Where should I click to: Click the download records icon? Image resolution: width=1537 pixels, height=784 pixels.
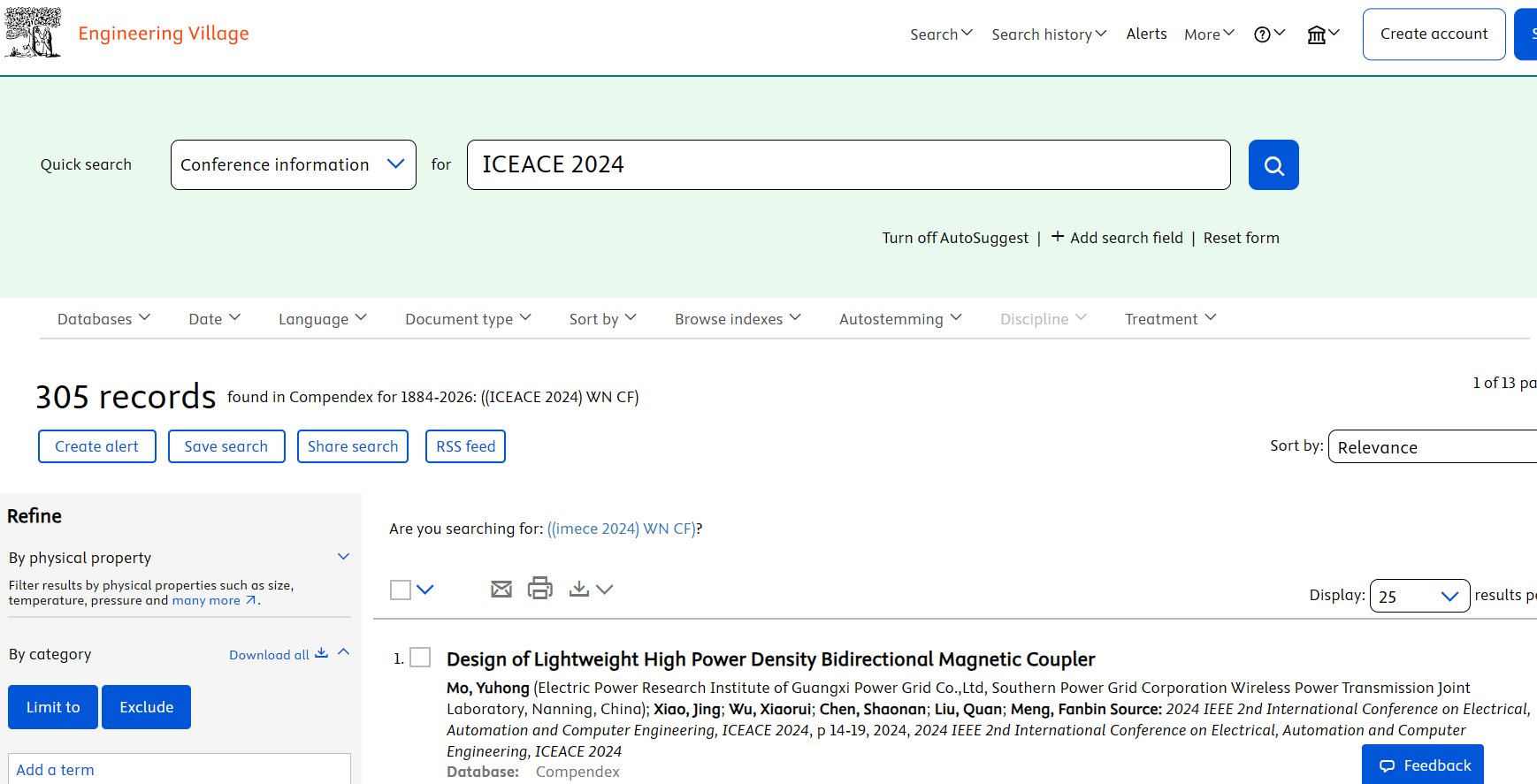pyautogui.click(x=579, y=589)
